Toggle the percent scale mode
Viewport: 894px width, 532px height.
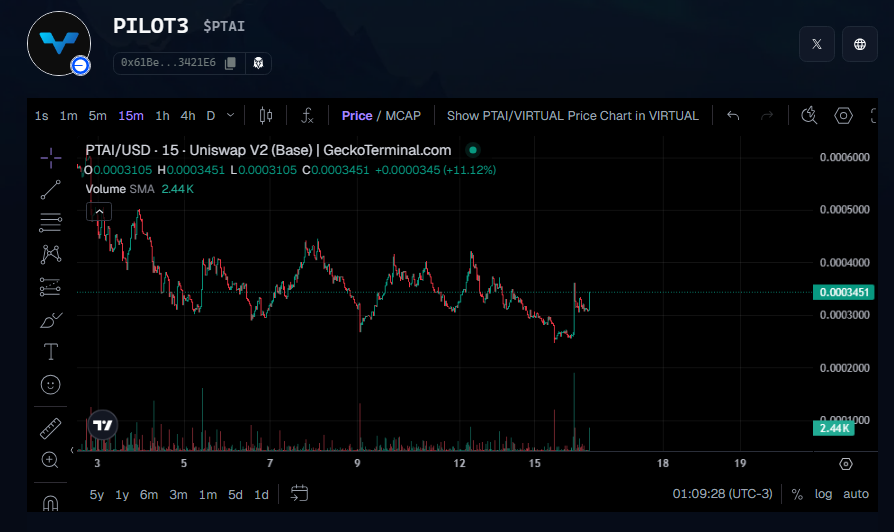(x=797, y=494)
